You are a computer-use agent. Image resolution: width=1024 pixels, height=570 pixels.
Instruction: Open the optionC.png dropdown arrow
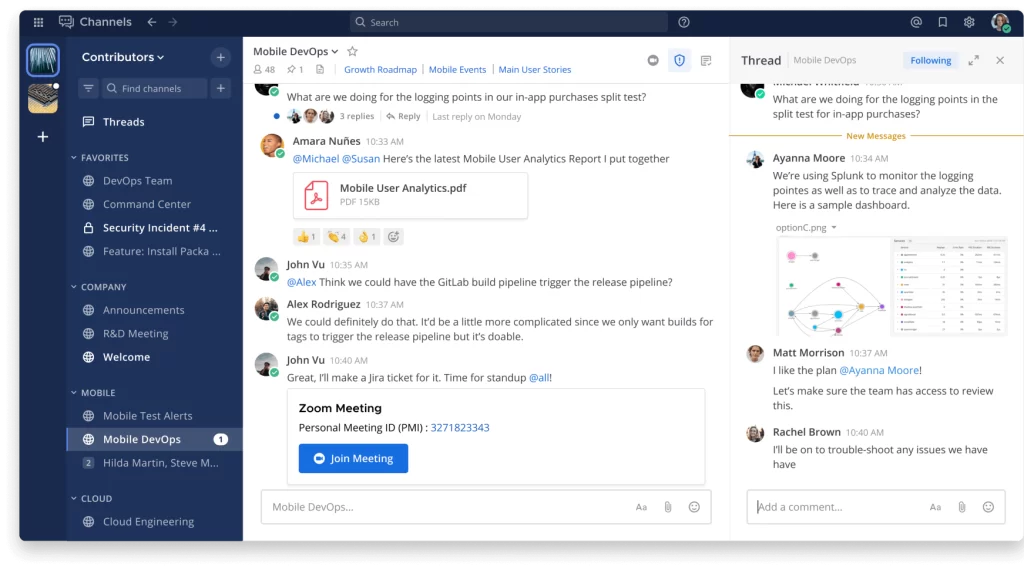tap(834, 228)
